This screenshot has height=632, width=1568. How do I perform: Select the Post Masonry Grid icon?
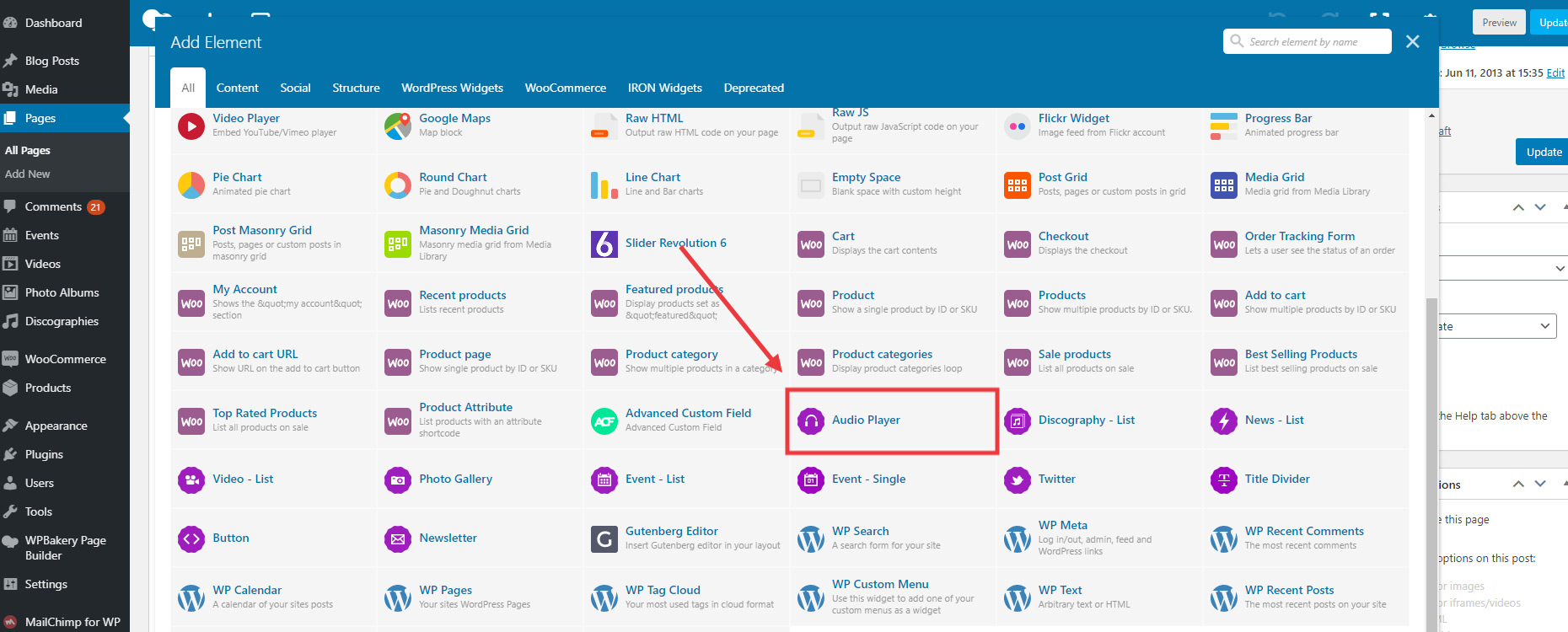coord(191,244)
